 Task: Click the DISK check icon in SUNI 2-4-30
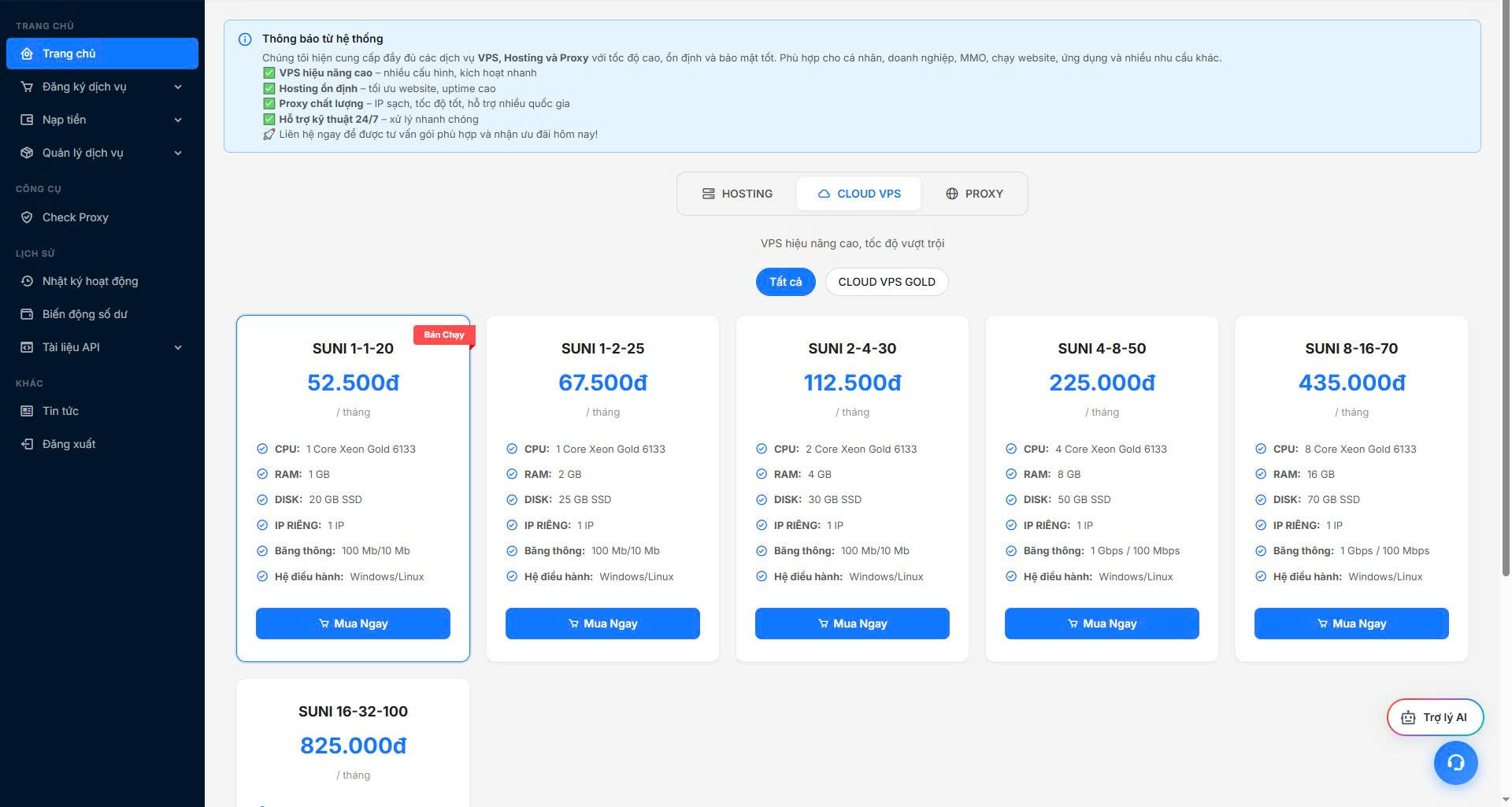point(762,499)
